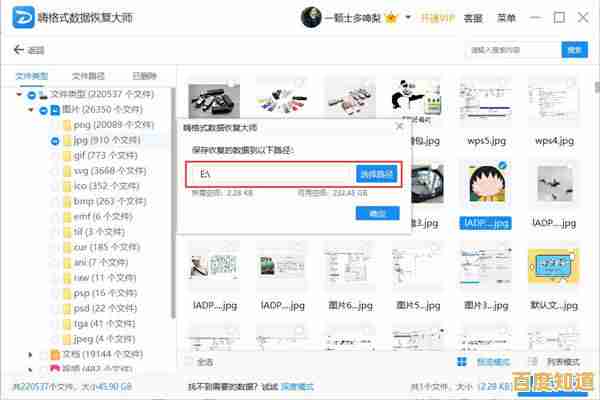This screenshot has height=400, width=600.
Task: Click the app logo in title bar
Action: [x=18, y=18]
